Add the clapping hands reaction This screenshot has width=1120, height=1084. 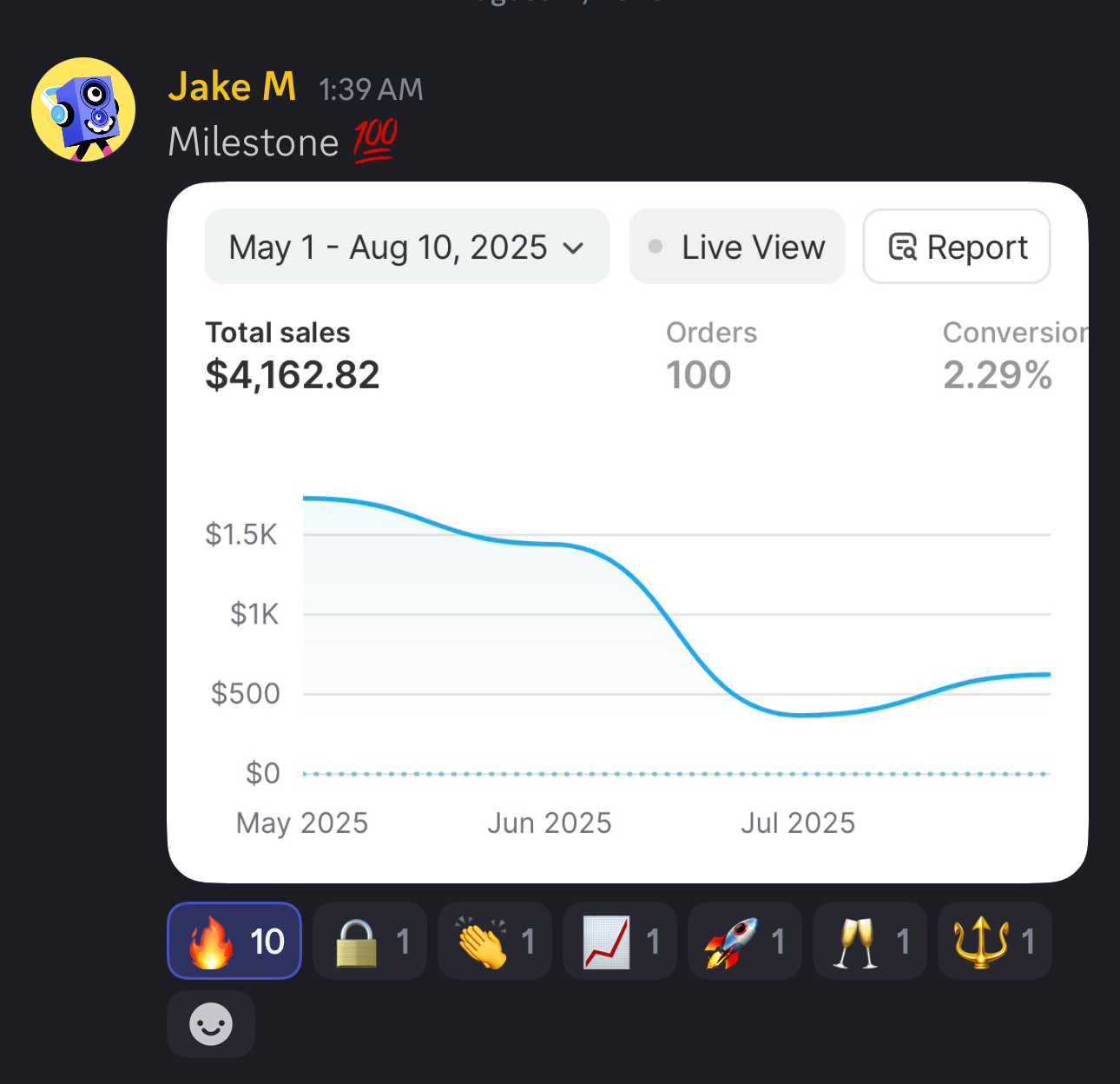click(x=495, y=941)
